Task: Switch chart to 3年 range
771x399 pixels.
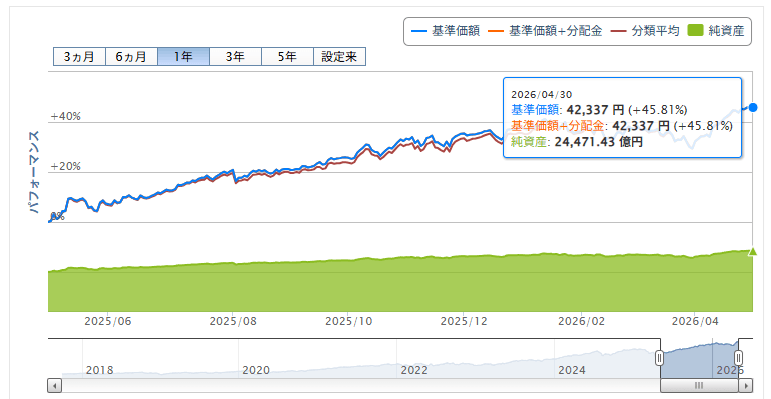Action: coord(236,57)
